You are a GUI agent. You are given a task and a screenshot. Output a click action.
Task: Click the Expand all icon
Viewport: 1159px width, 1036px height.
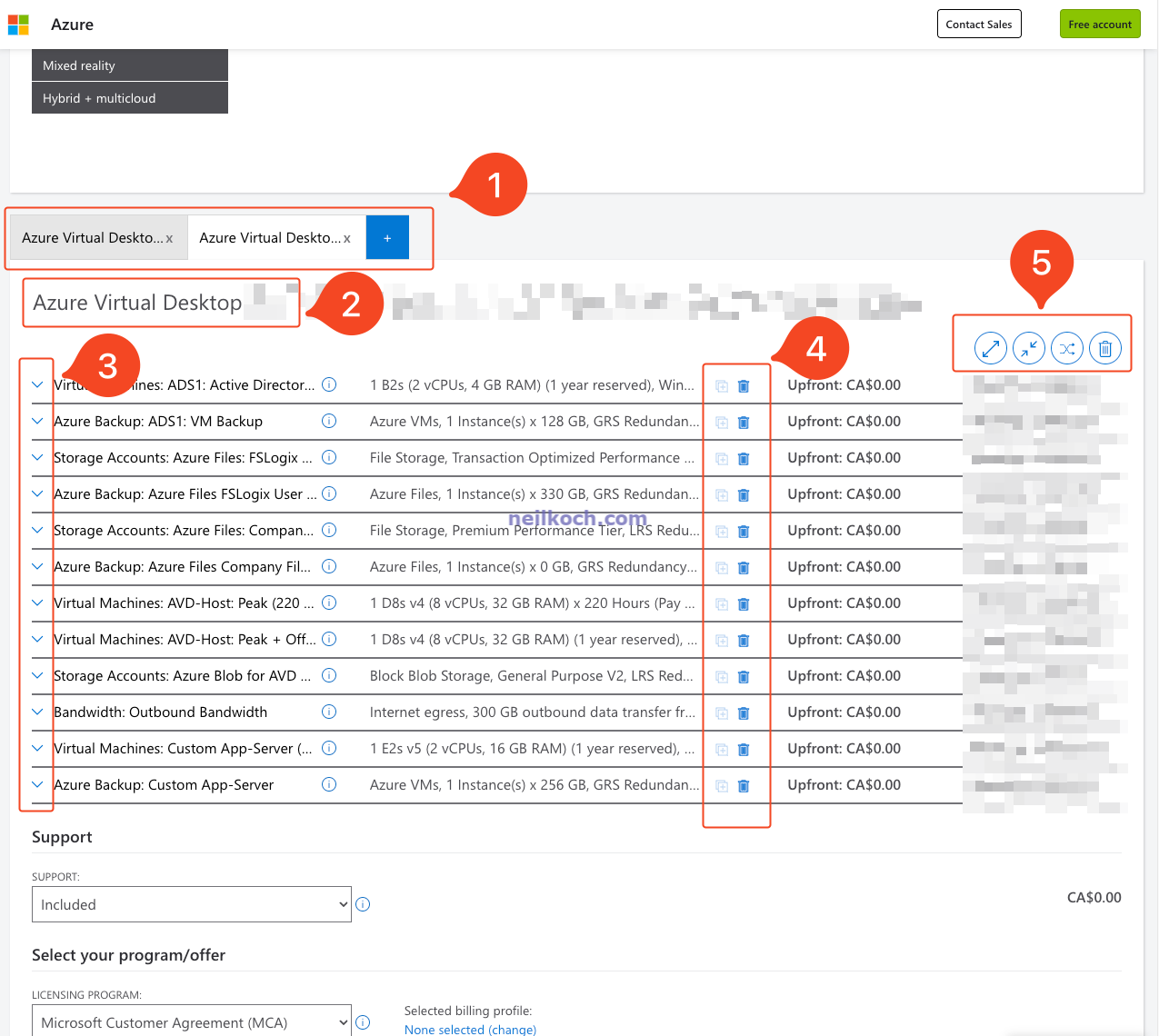991,348
